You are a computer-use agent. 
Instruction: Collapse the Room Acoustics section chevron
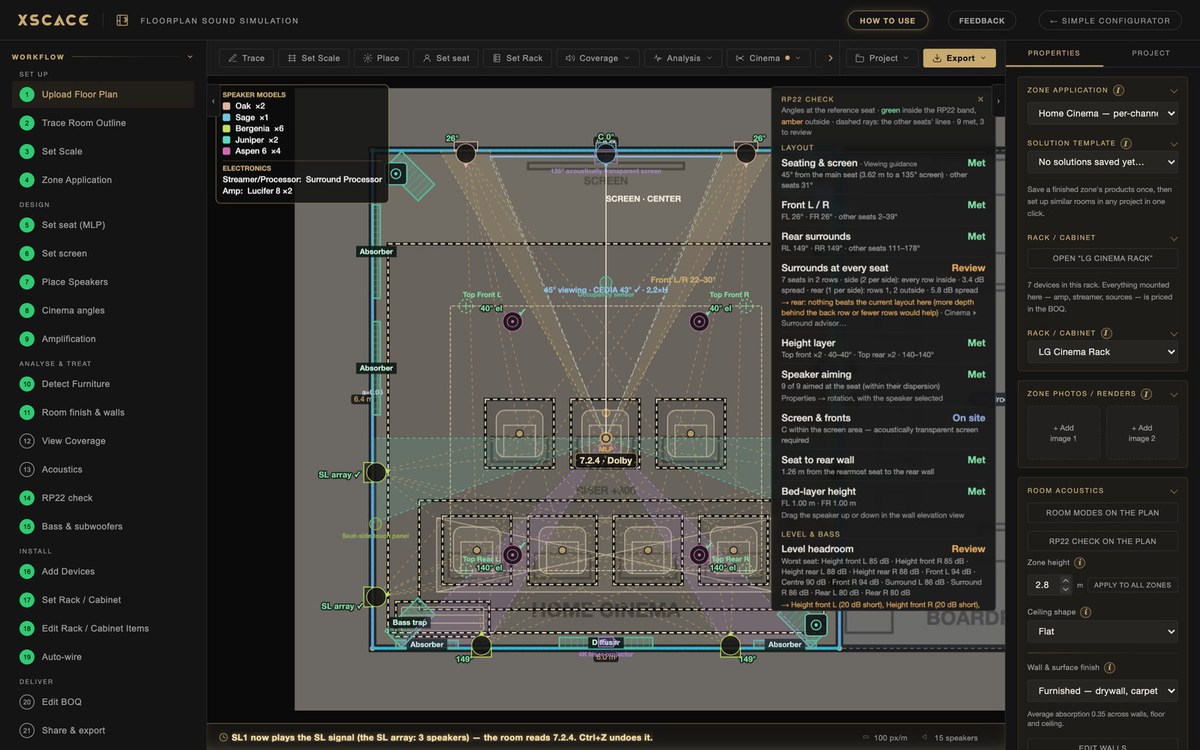click(x=1173, y=491)
